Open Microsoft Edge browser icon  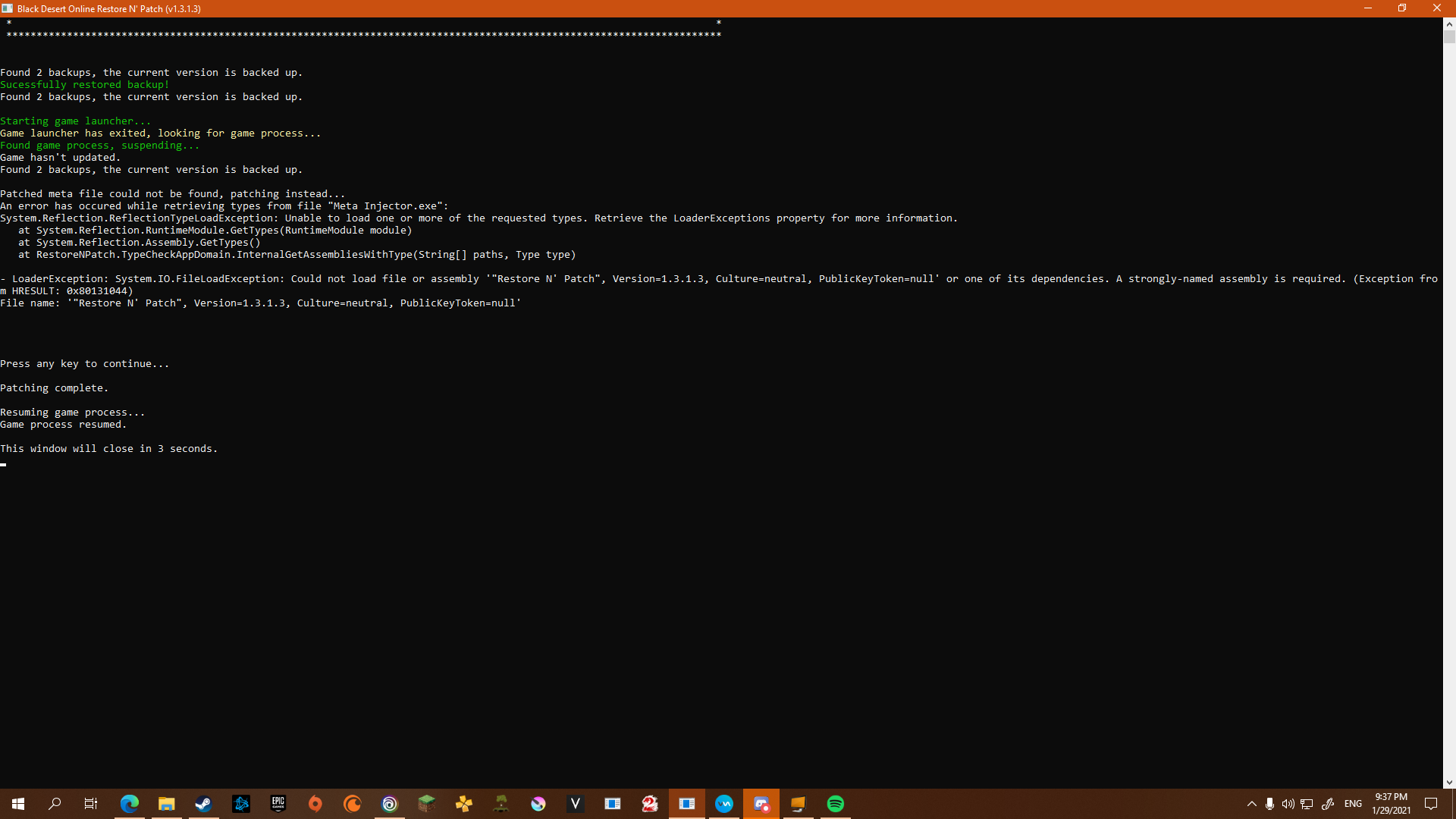[130, 804]
